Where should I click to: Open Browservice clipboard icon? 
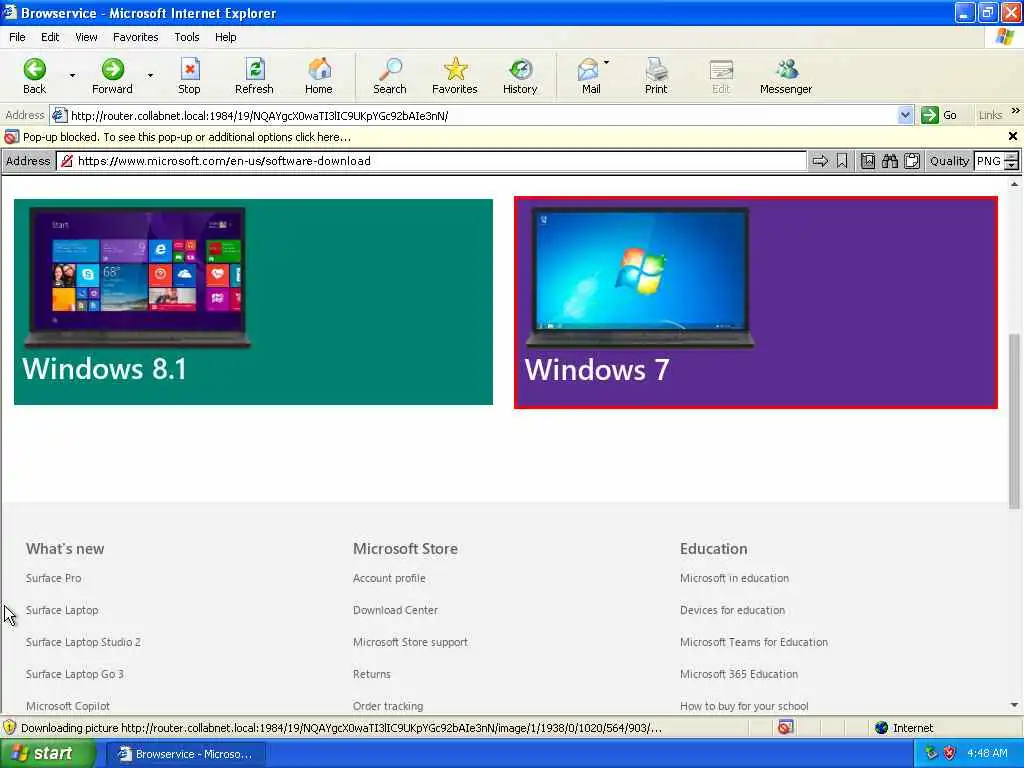pos(912,161)
